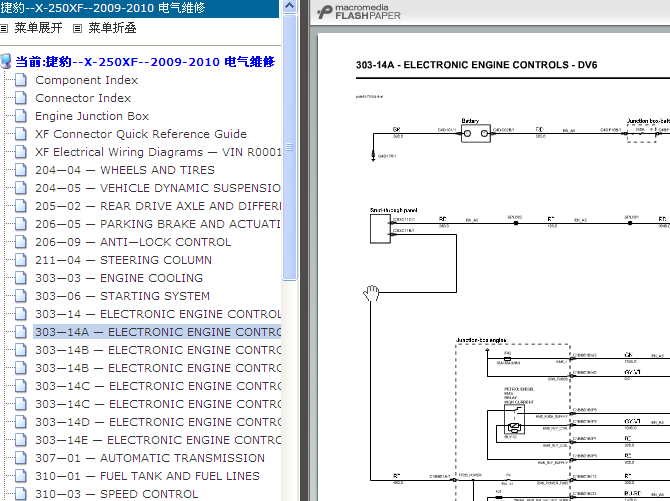Select 206-05 Parking Brake and Actuation
670x501 pixels.
pyautogui.click(x=158, y=224)
